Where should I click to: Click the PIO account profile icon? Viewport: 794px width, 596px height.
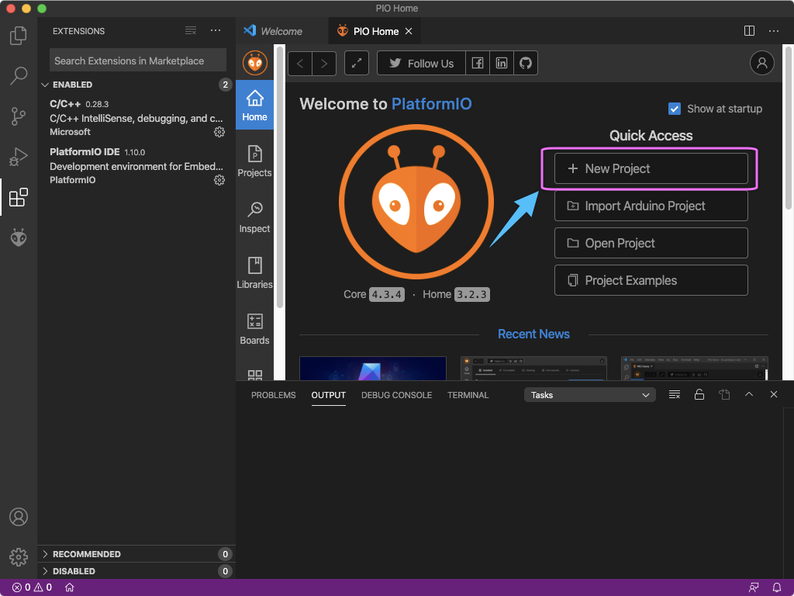click(762, 63)
